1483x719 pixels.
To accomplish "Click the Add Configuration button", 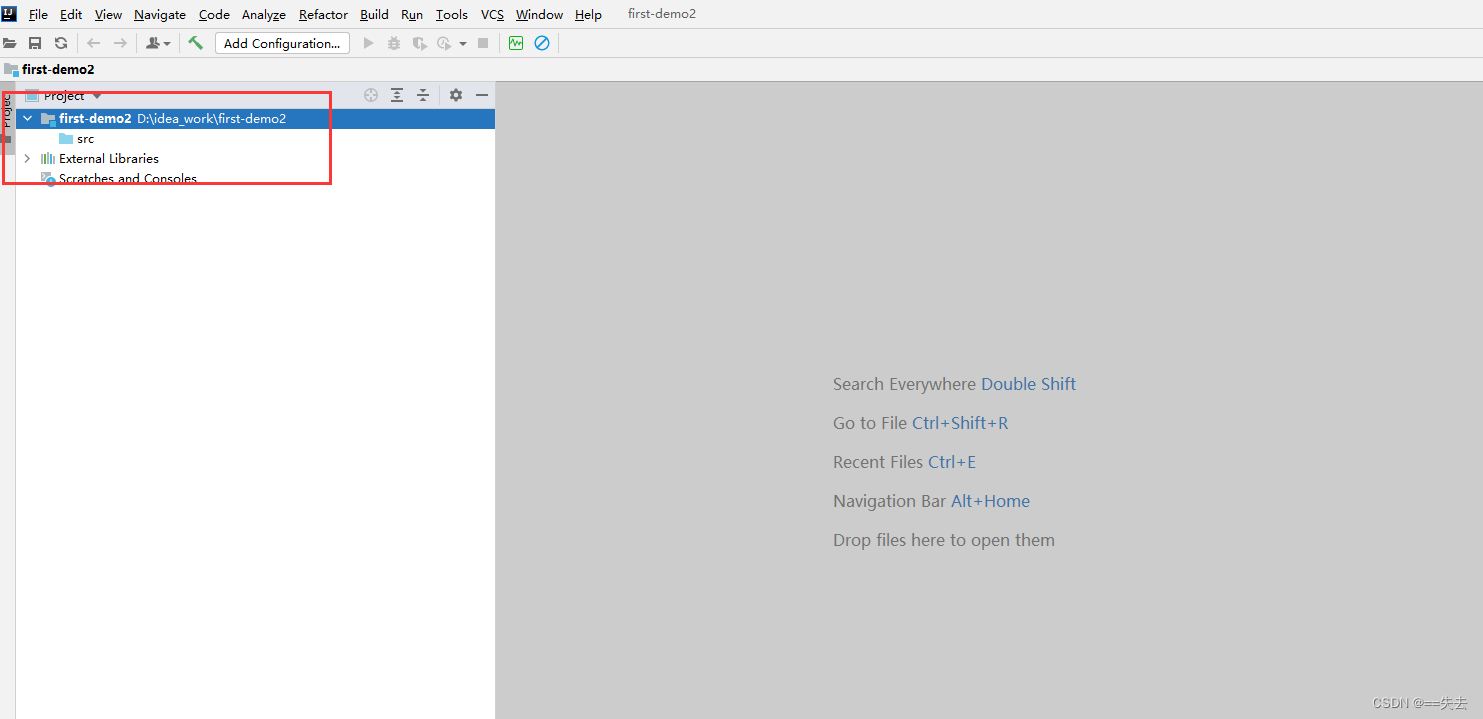I will click(x=282, y=43).
